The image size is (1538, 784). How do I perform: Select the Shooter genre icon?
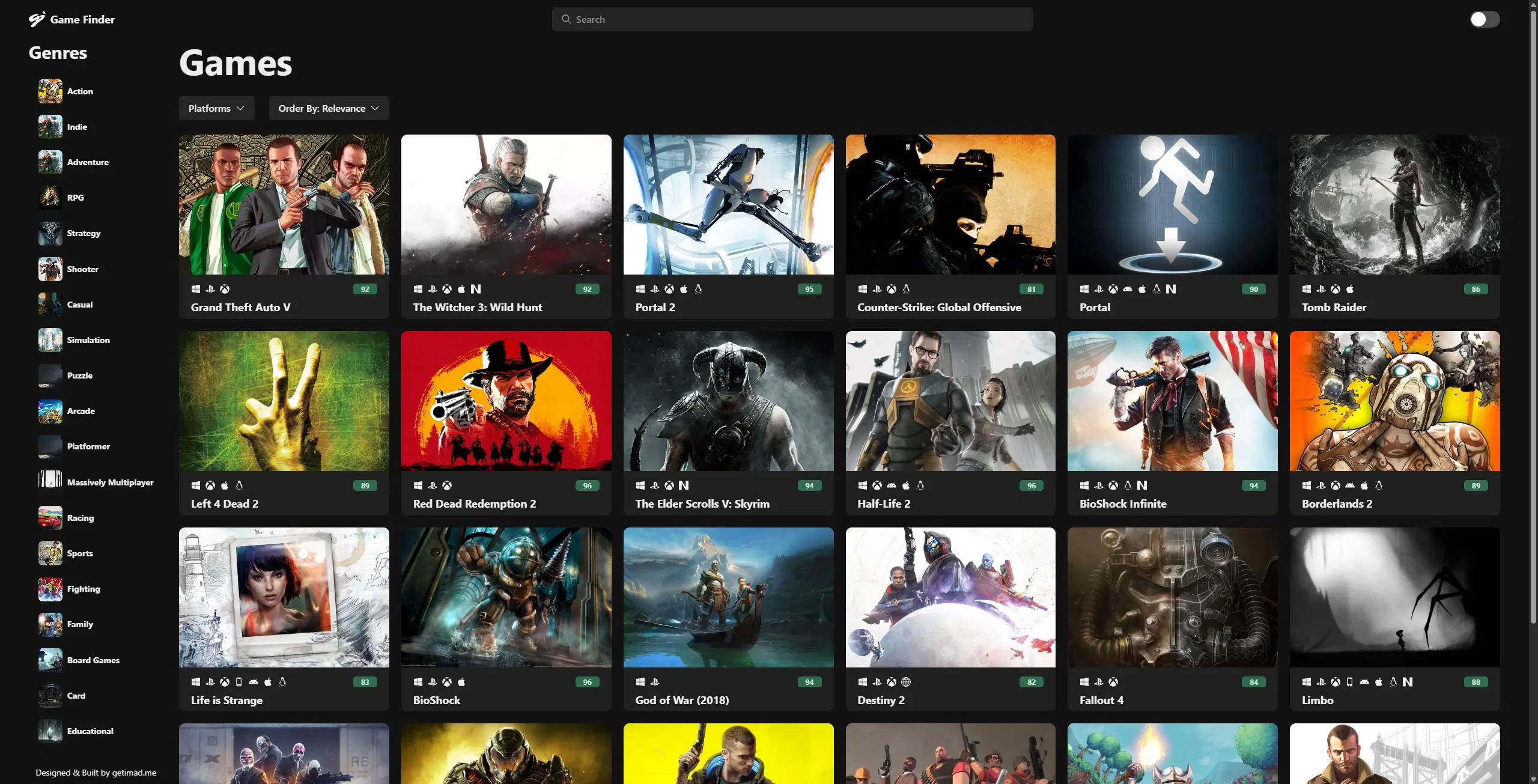50,269
